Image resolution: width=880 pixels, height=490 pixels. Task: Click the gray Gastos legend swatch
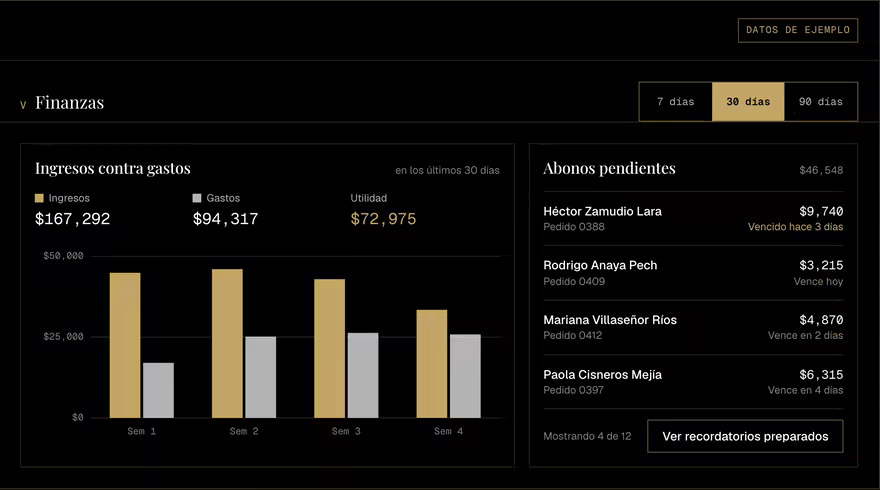coord(197,198)
